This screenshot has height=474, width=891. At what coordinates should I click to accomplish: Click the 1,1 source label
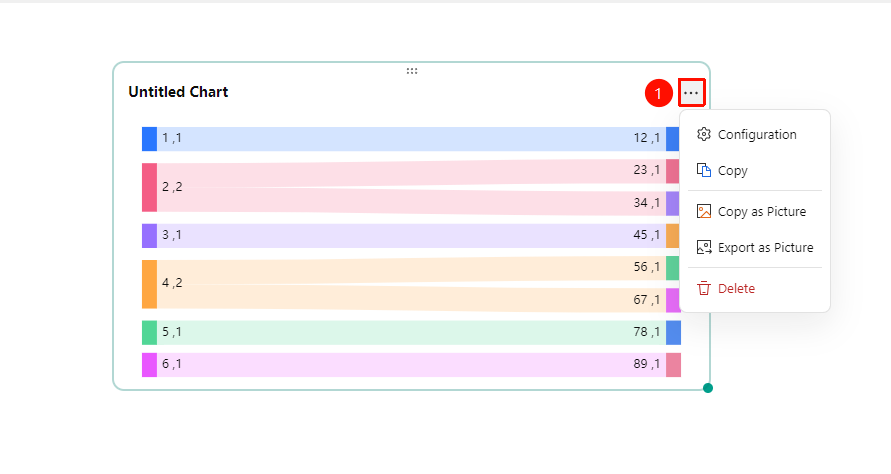point(172,138)
